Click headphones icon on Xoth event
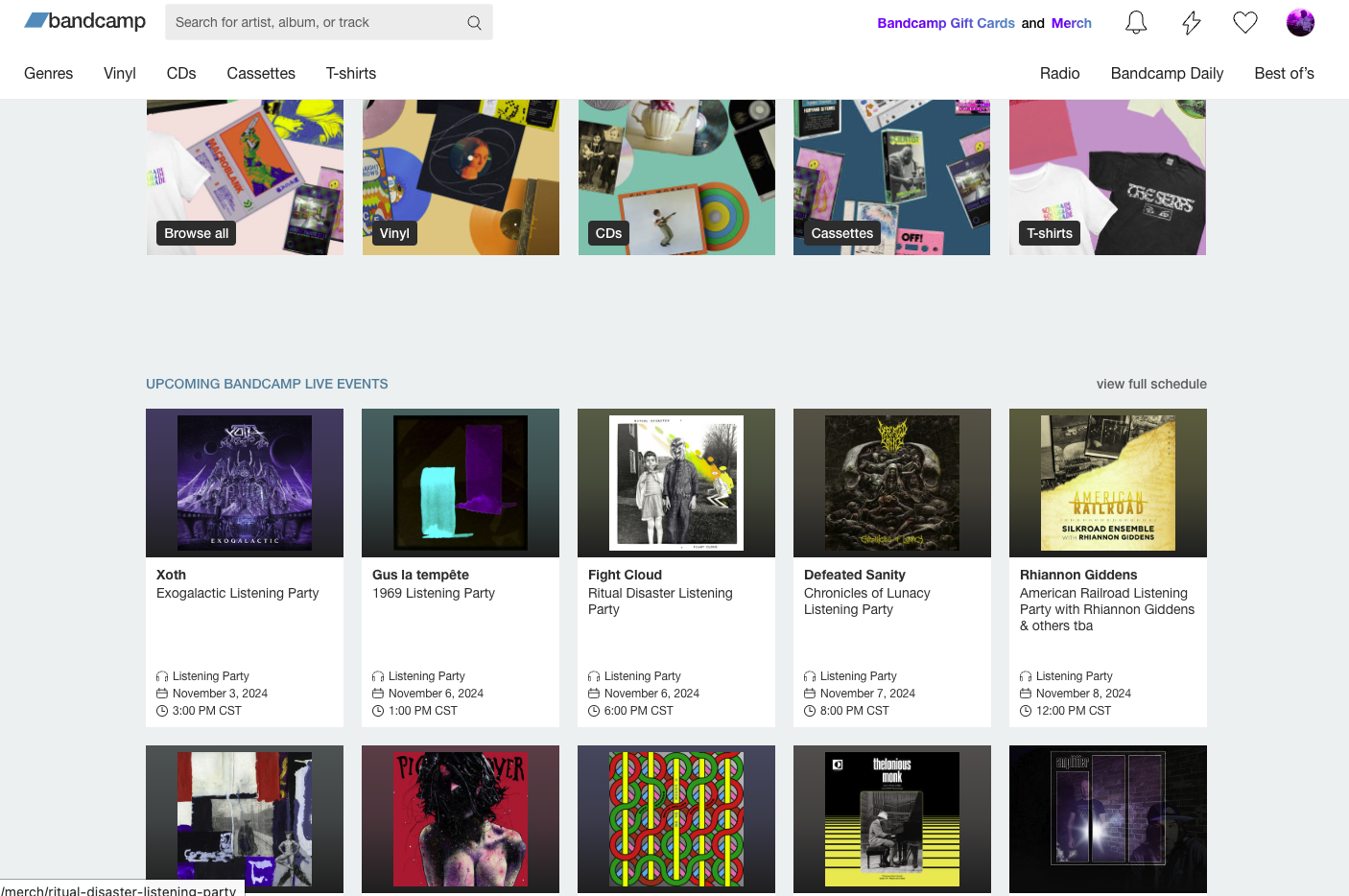Viewport: 1349px width, 896px height. (x=162, y=676)
